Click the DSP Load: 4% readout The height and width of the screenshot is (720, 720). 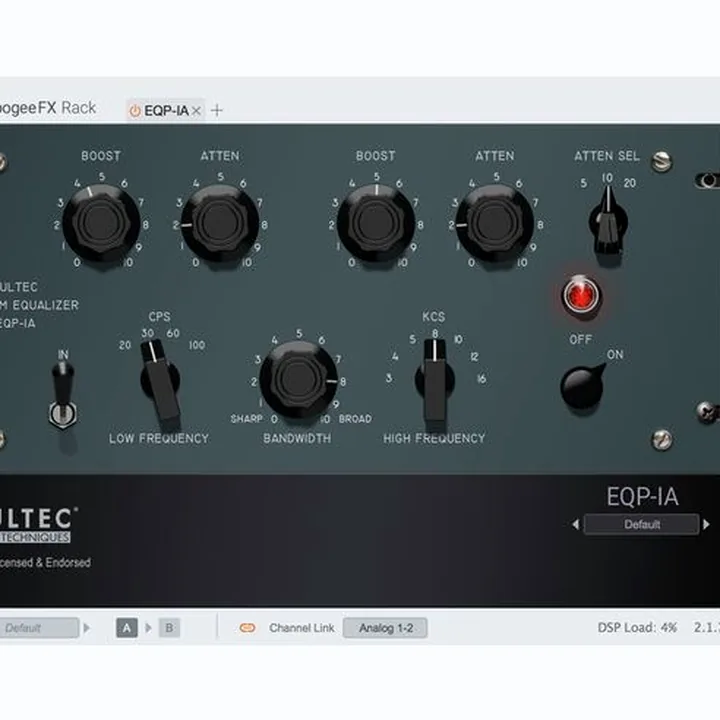(637, 628)
